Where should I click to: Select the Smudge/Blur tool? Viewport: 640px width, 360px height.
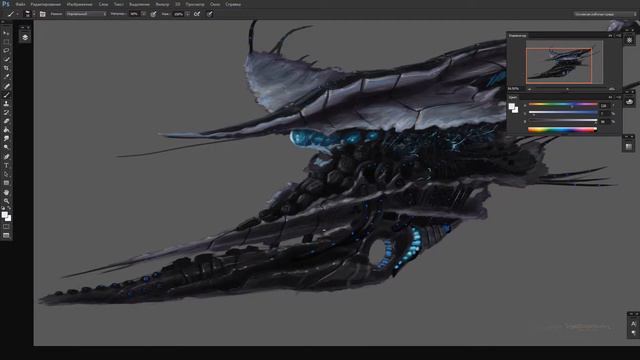tap(6, 139)
